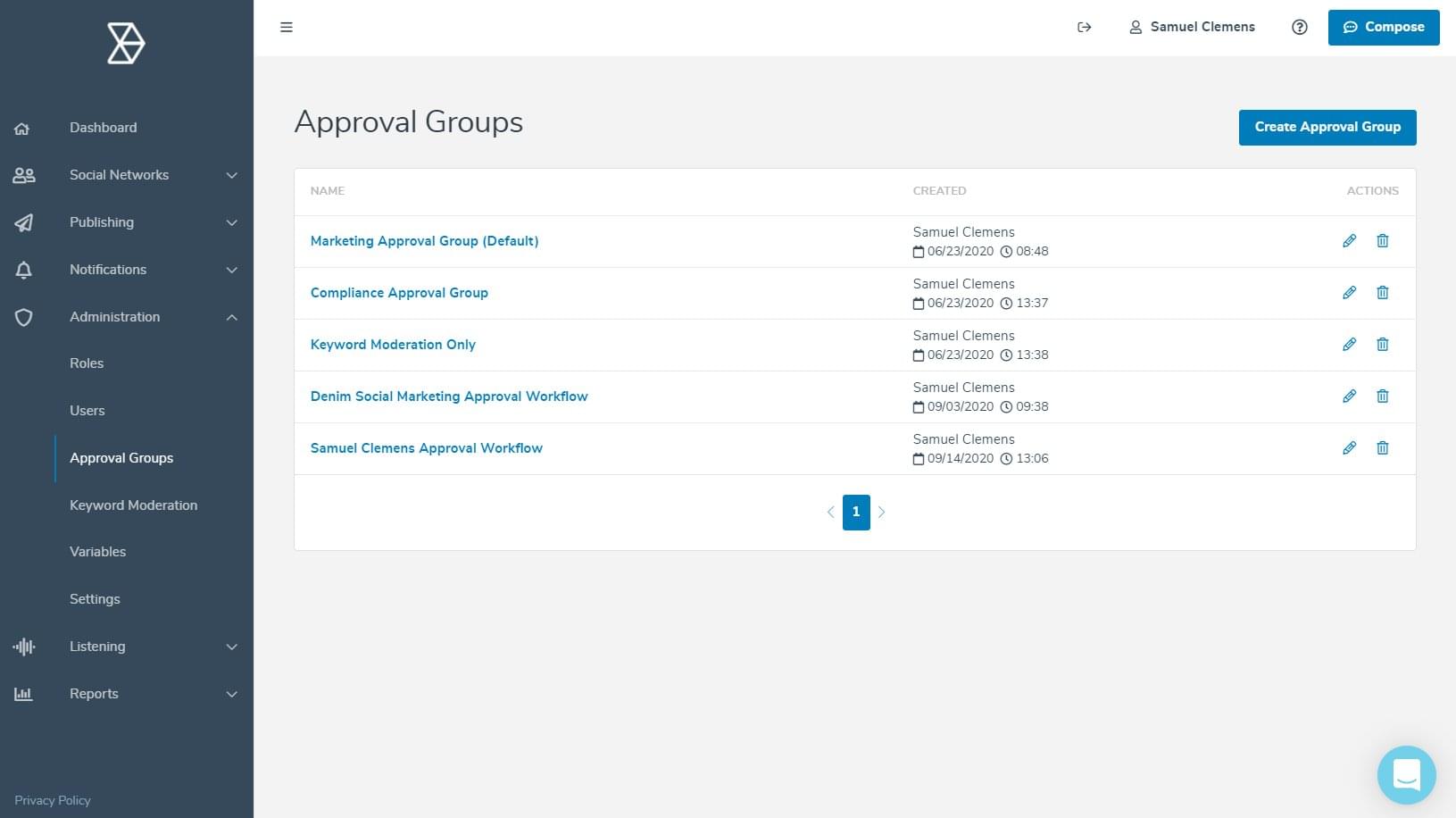This screenshot has width=1456, height=818.
Task: Click created date 09/14/2020
Action: (961, 458)
